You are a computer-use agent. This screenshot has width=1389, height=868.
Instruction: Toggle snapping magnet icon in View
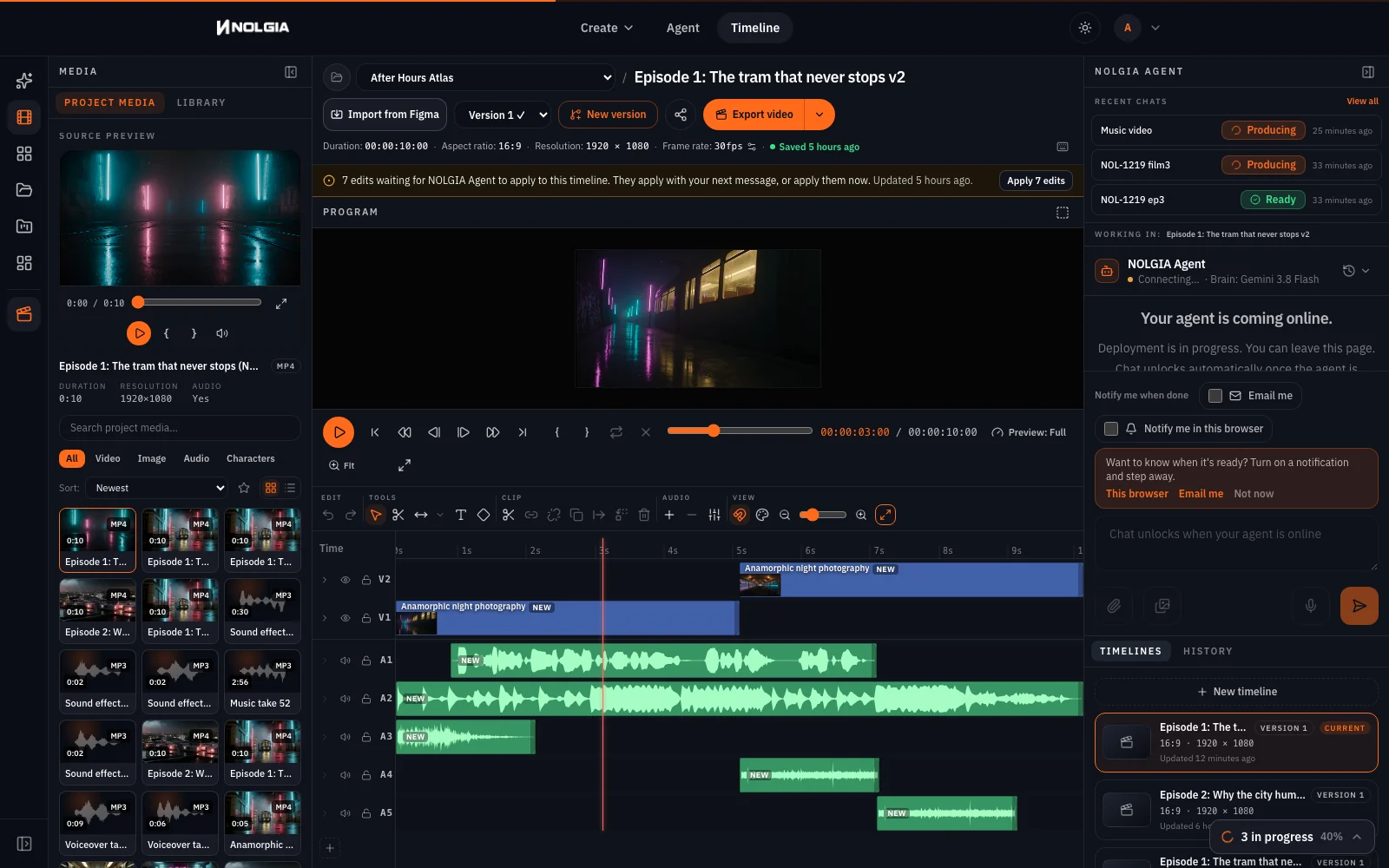(x=740, y=515)
